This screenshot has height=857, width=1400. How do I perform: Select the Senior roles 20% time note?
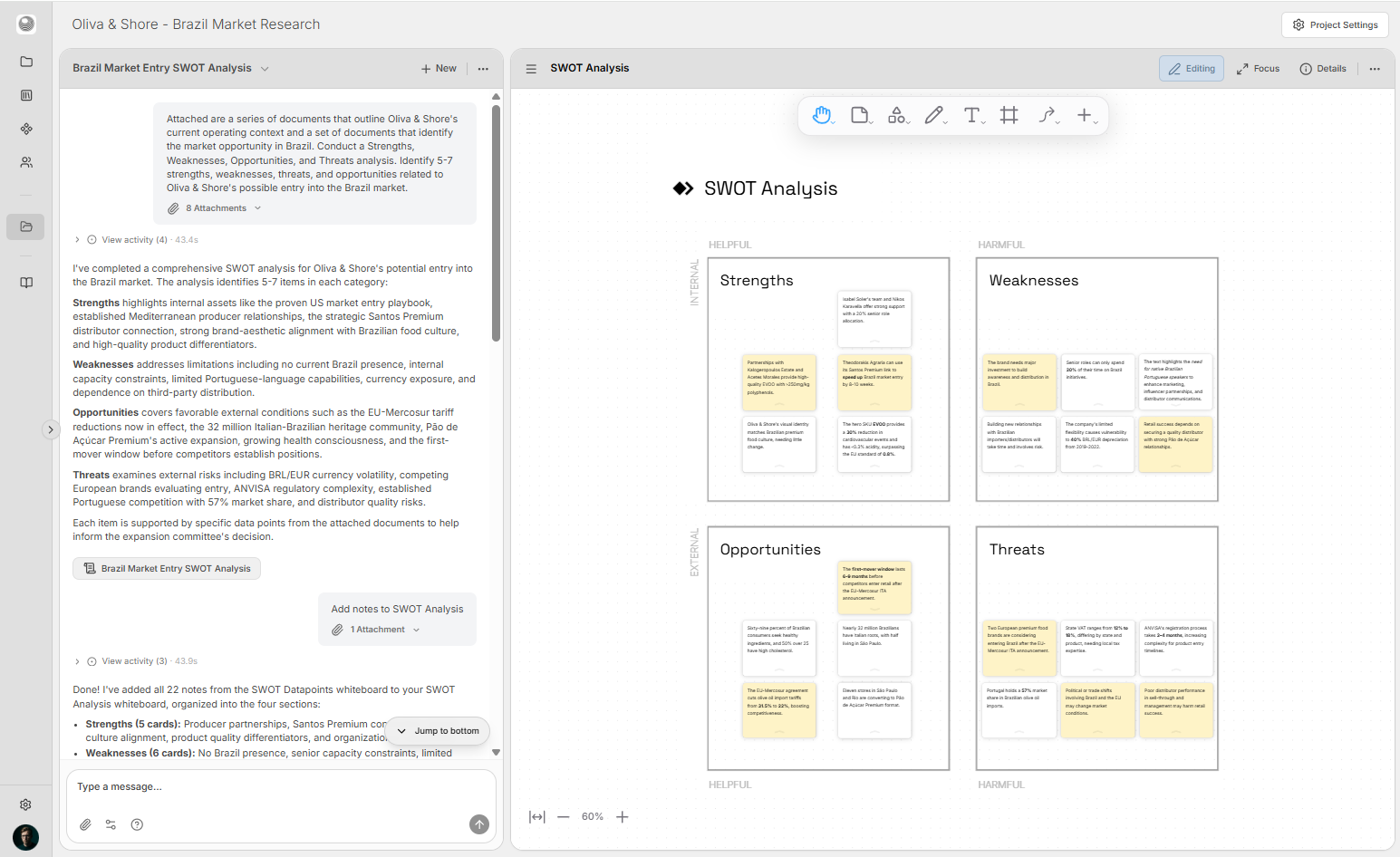pyautogui.click(x=1097, y=382)
